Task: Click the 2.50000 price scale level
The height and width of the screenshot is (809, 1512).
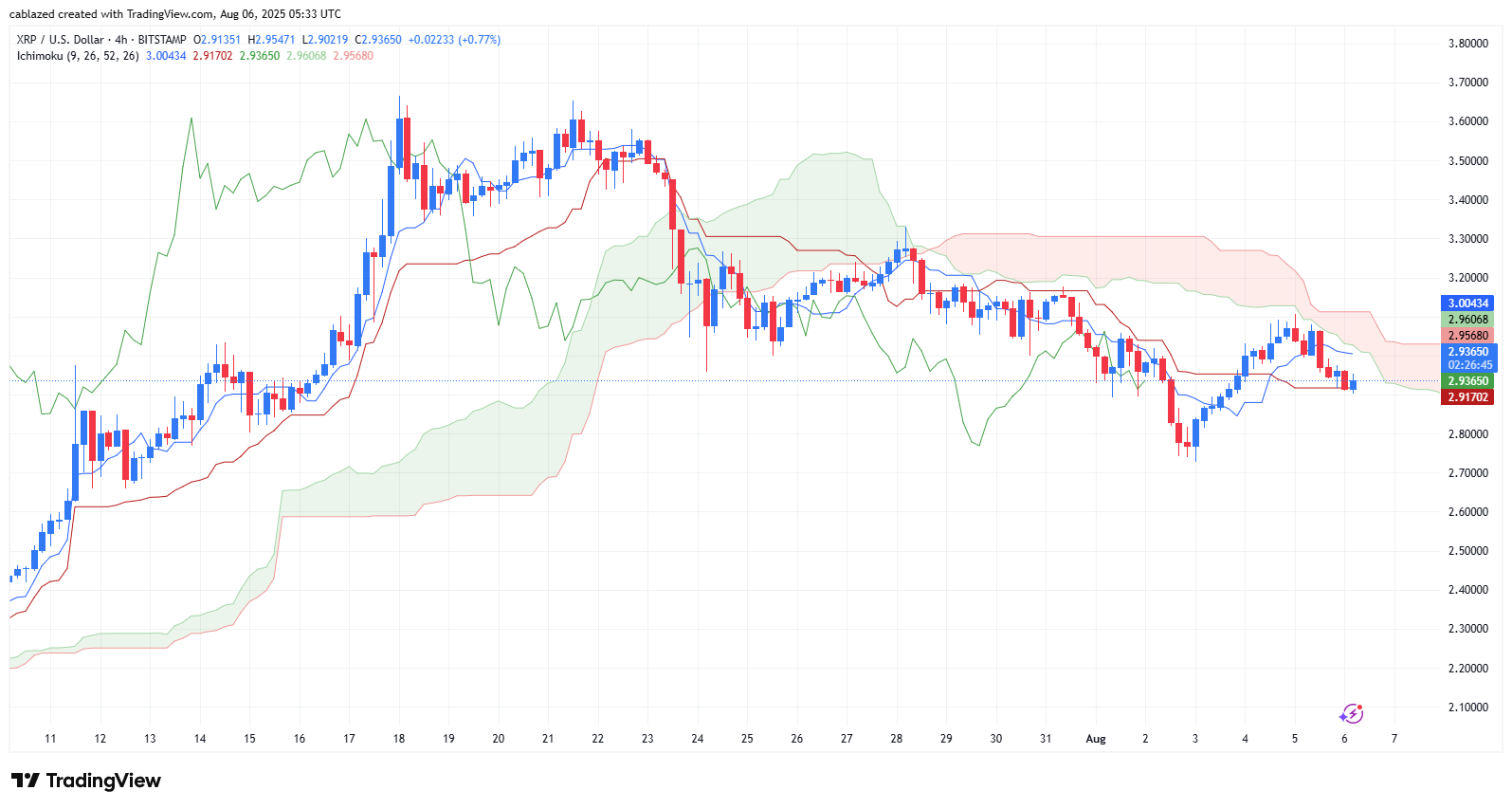Action: [1467, 551]
